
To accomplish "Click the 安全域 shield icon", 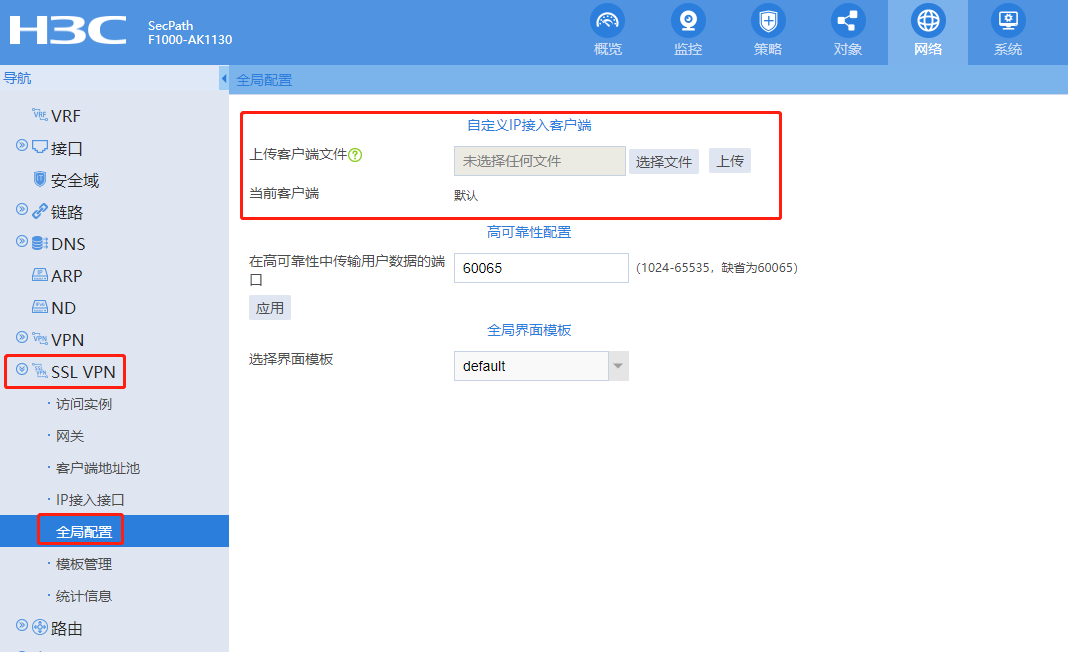I will [40, 178].
